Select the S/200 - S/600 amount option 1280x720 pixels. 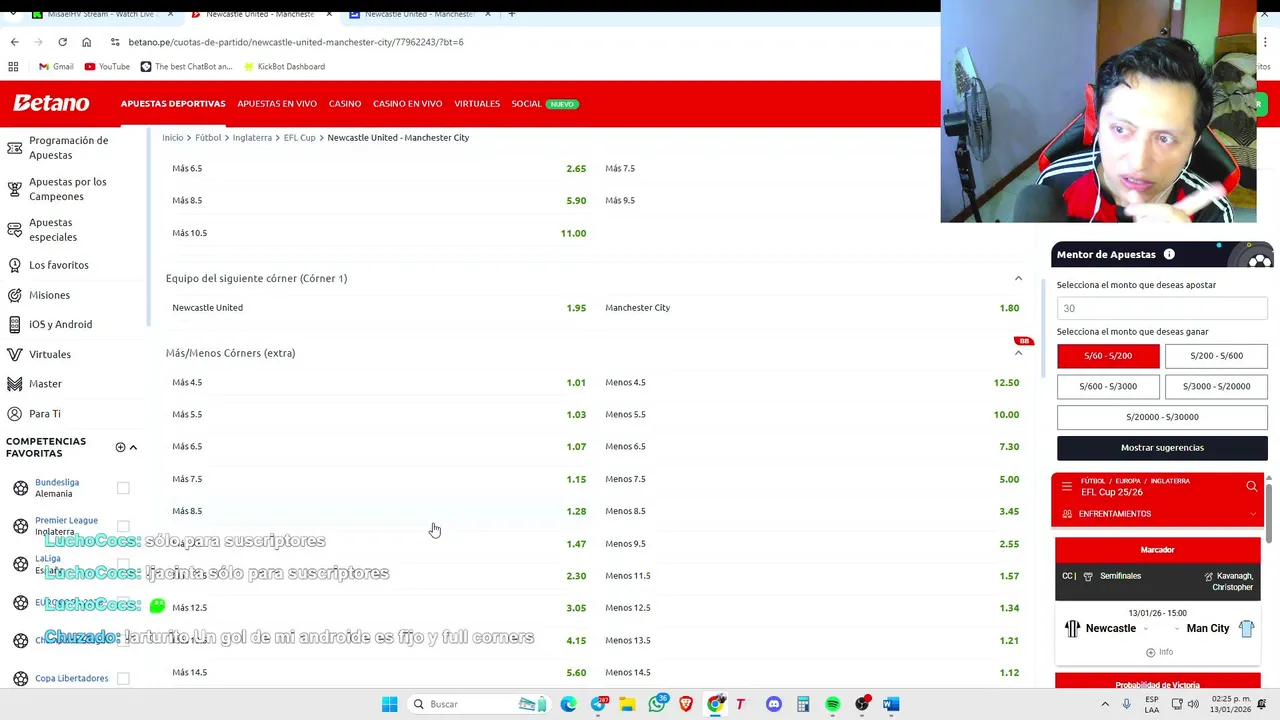click(1216, 356)
